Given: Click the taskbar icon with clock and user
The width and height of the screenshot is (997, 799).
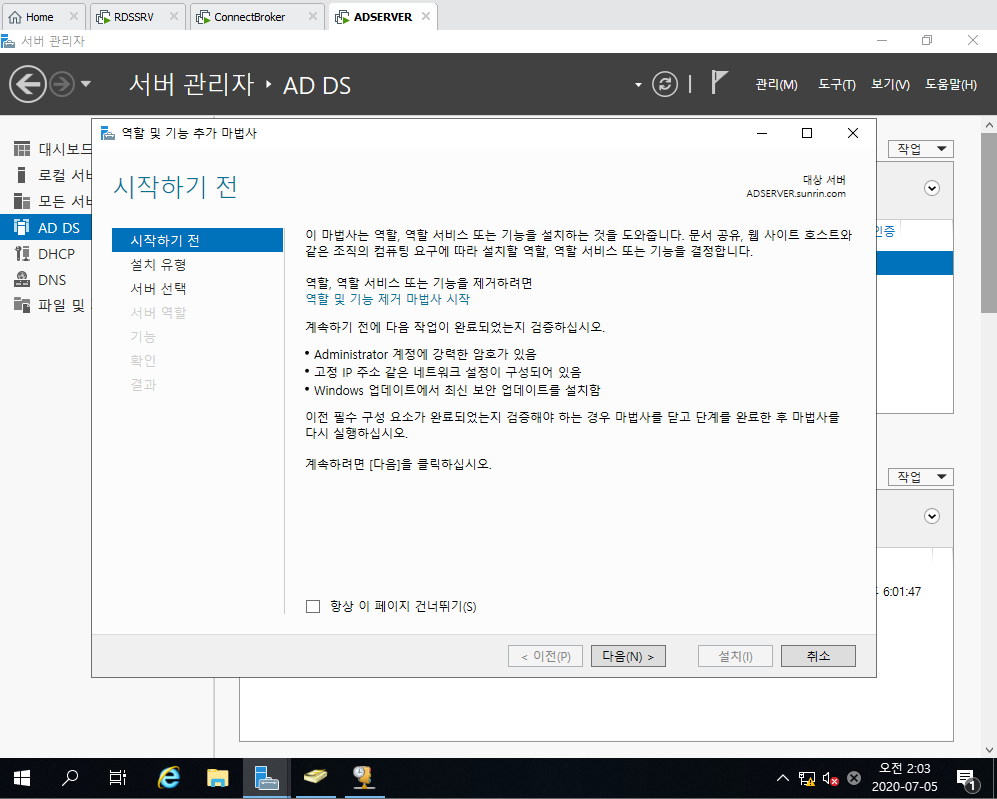Looking at the screenshot, I should (x=364, y=778).
